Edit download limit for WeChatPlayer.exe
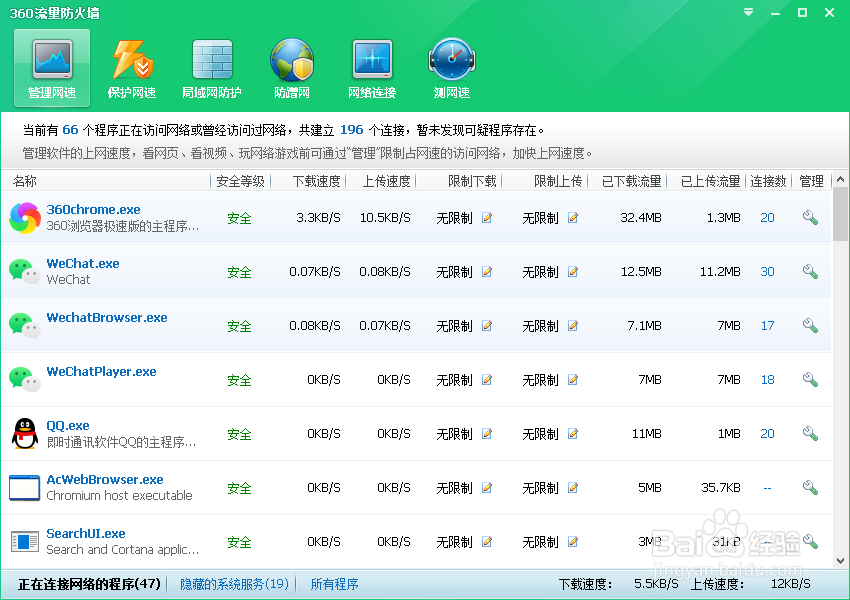The image size is (850, 600). coord(487,380)
